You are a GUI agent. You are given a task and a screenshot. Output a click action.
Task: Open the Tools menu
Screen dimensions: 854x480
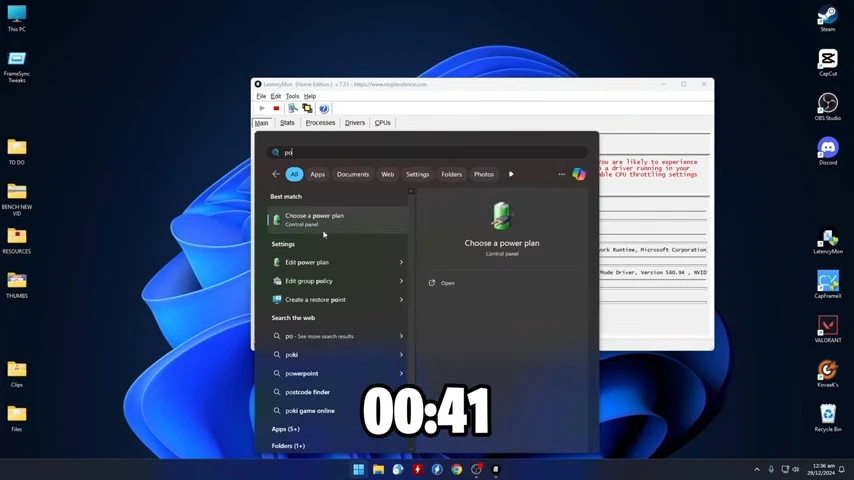[292, 96]
